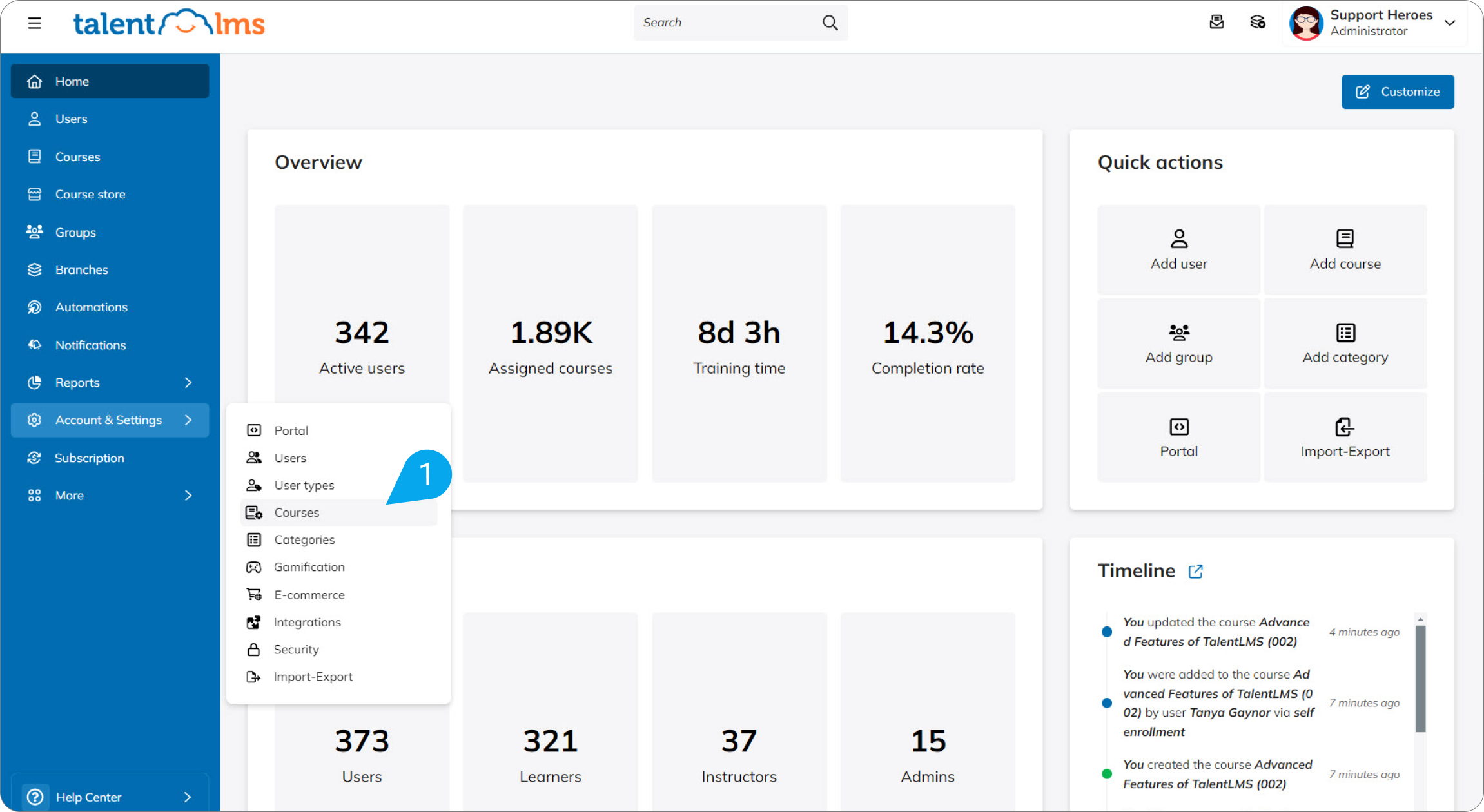Toggle the hamburger menu icon
The image size is (1484, 812).
coord(34,23)
